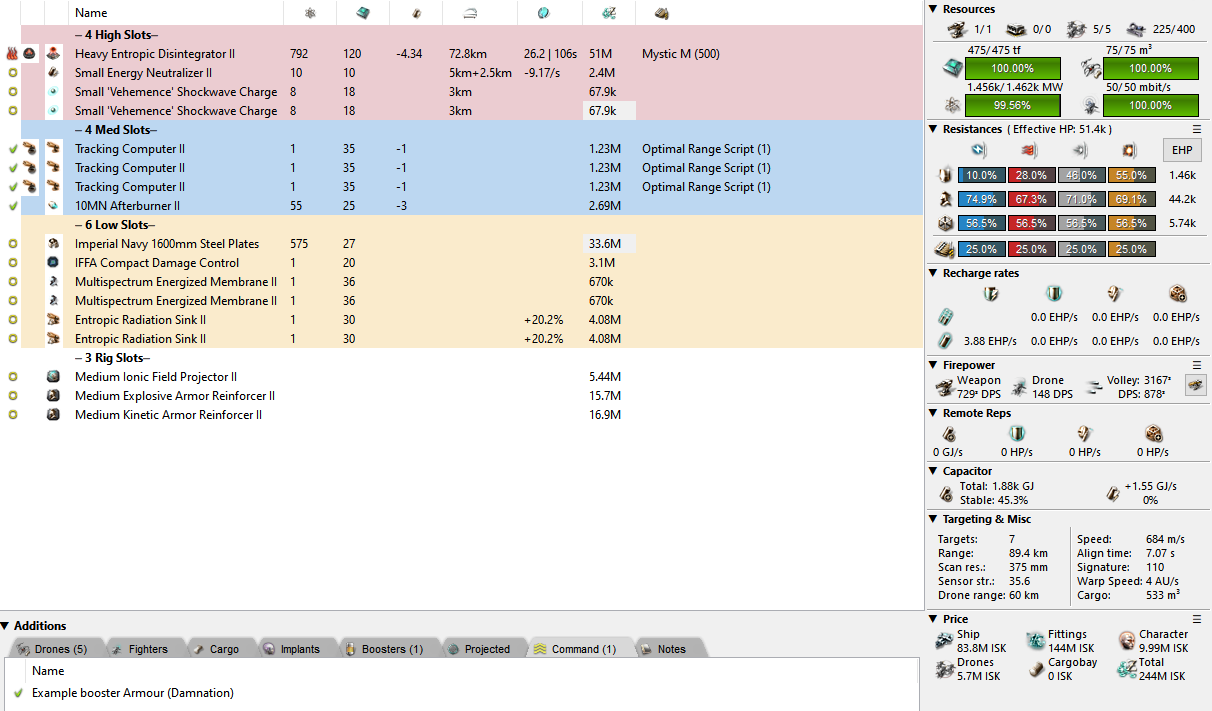
Task: Click the Name column header
Action: (91, 13)
